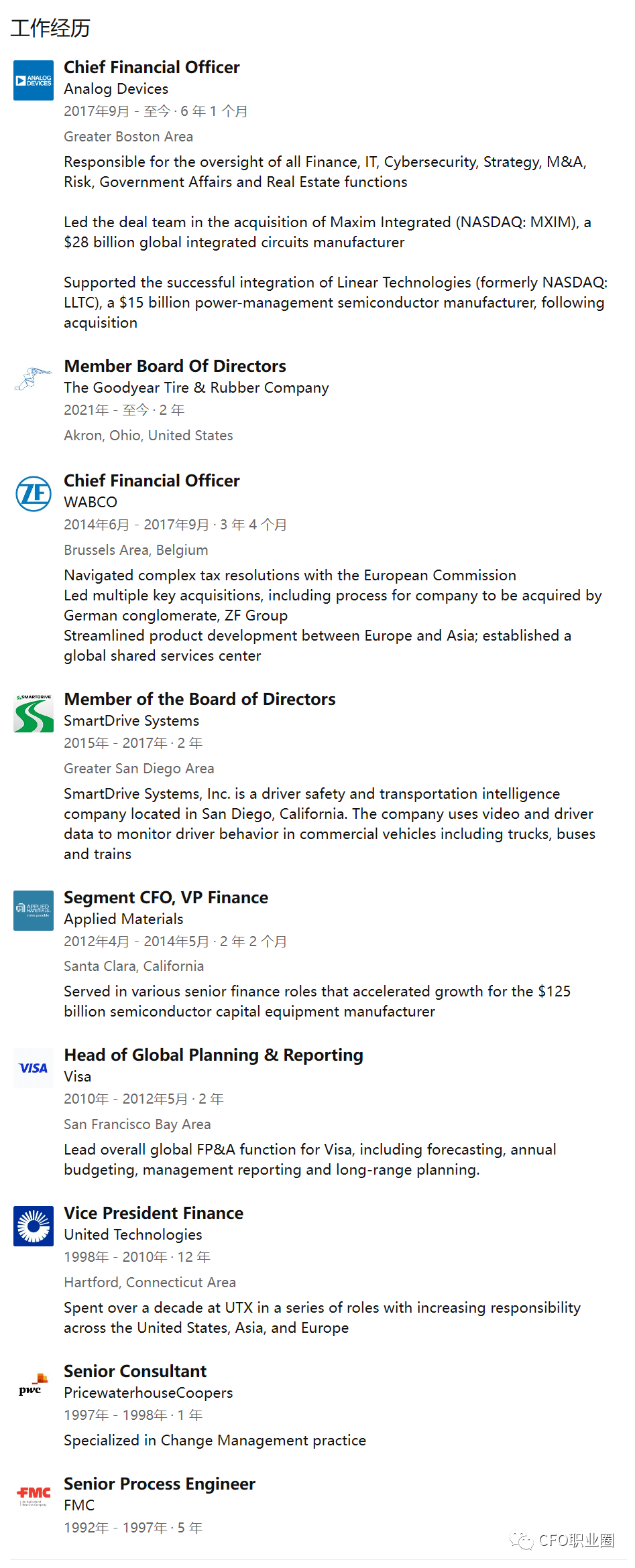Open the Analog Devices company link
635x1568 pixels.
click(x=116, y=89)
